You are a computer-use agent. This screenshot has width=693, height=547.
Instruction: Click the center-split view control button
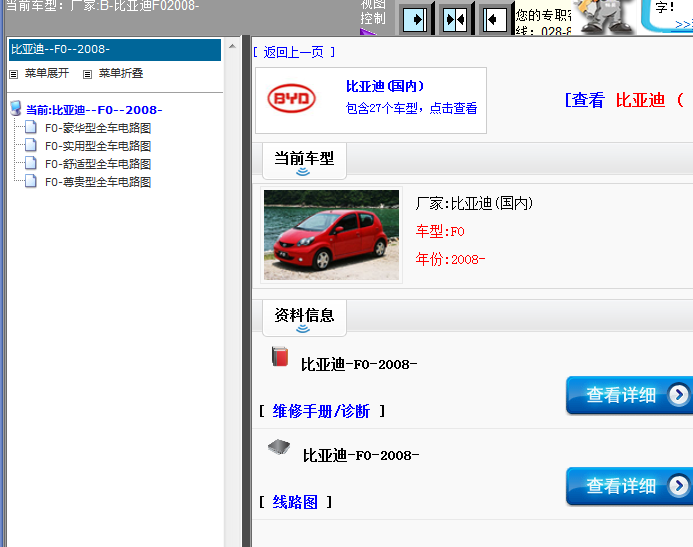point(455,20)
